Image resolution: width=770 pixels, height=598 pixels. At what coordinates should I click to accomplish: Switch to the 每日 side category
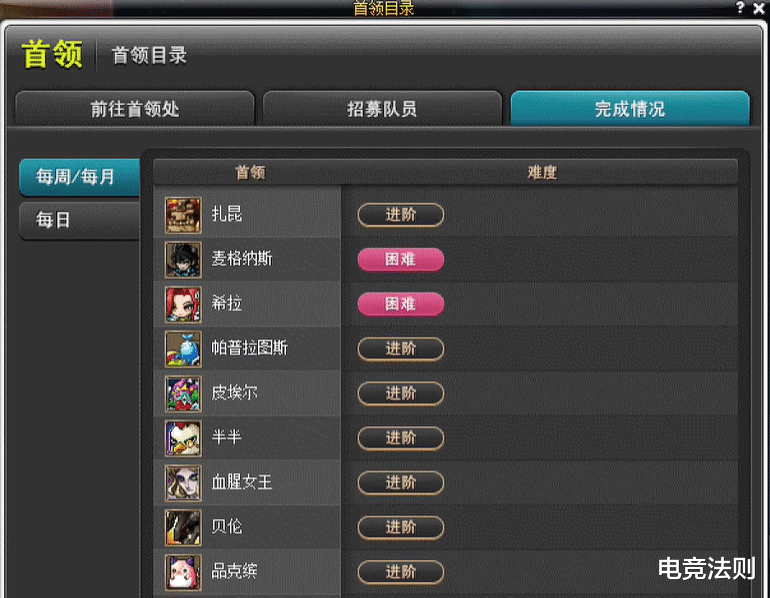tap(80, 220)
